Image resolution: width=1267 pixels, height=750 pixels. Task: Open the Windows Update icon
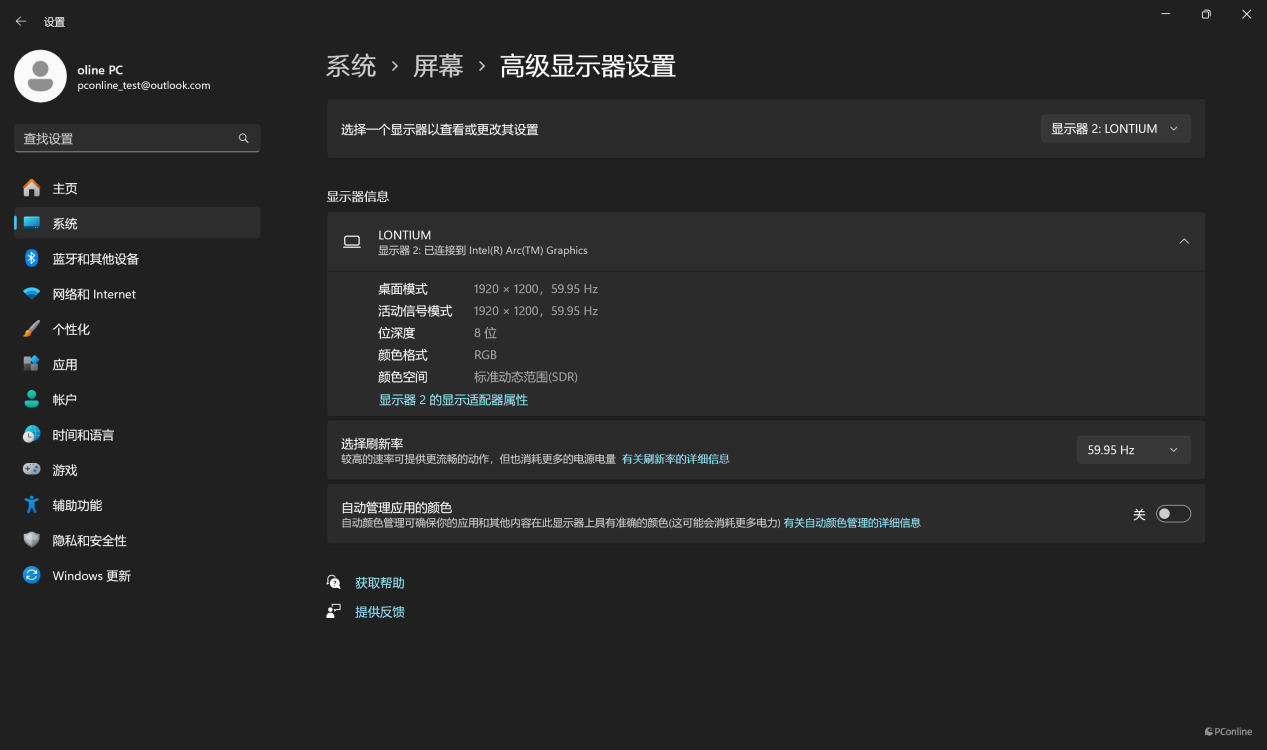pyautogui.click(x=32, y=576)
